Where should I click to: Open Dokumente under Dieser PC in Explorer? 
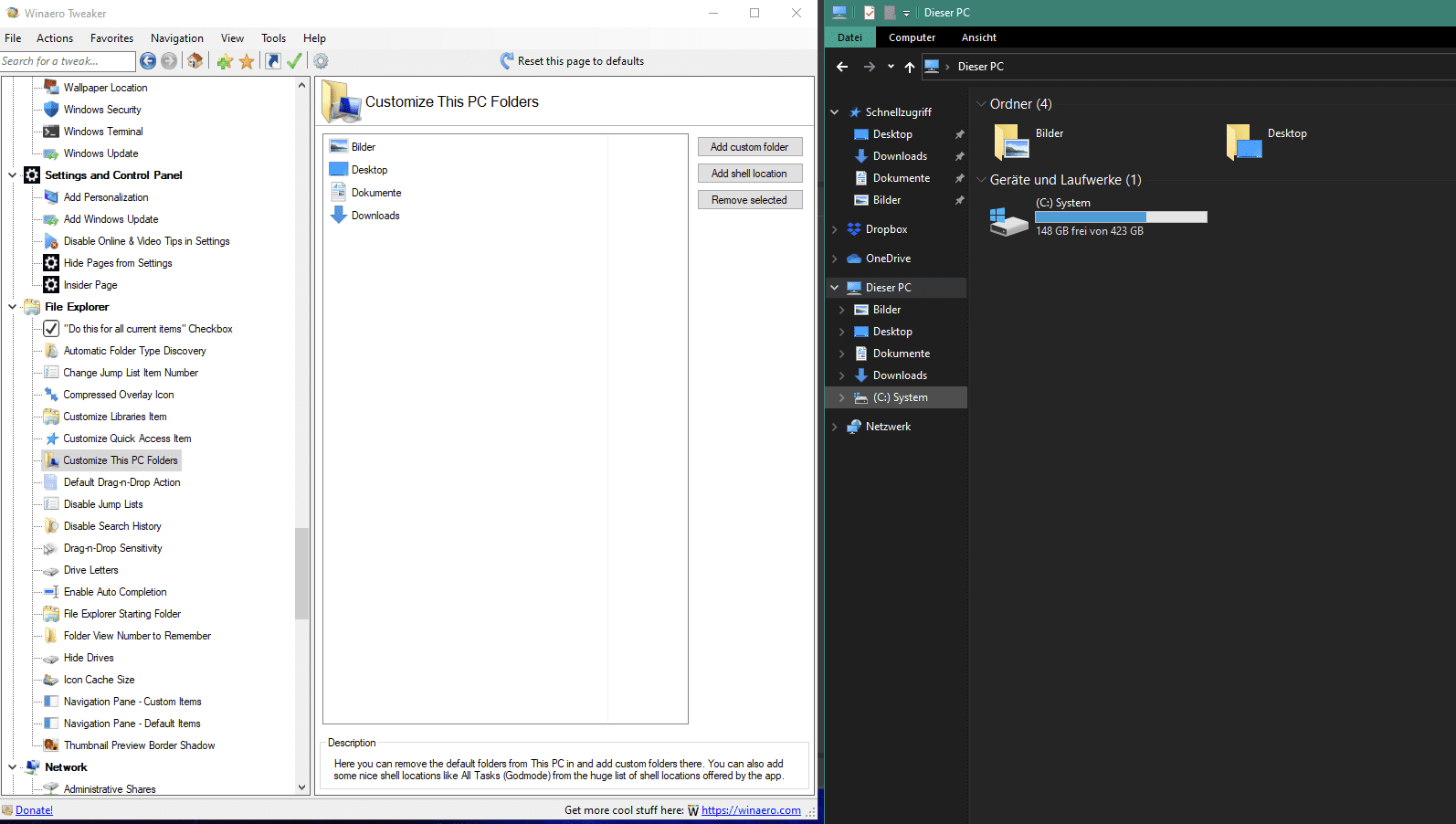pyautogui.click(x=902, y=354)
